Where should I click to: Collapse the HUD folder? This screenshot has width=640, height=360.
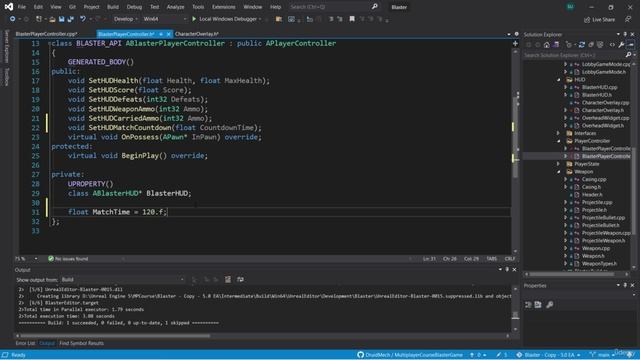coord(559,80)
